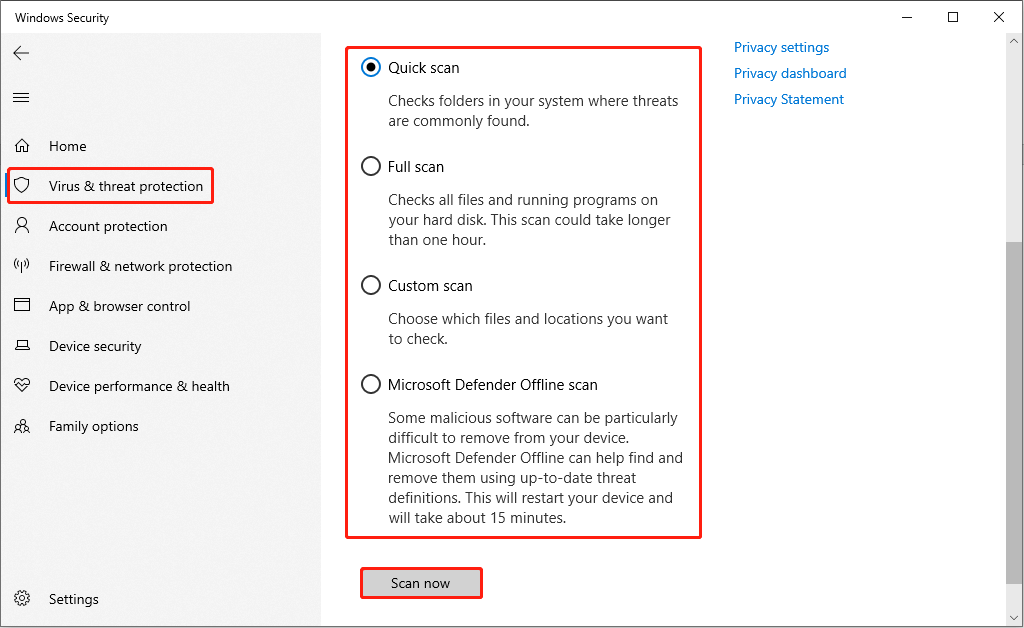This screenshot has width=1024, height=628.
Task: Click the back arrow
Action: coord(21,53)
